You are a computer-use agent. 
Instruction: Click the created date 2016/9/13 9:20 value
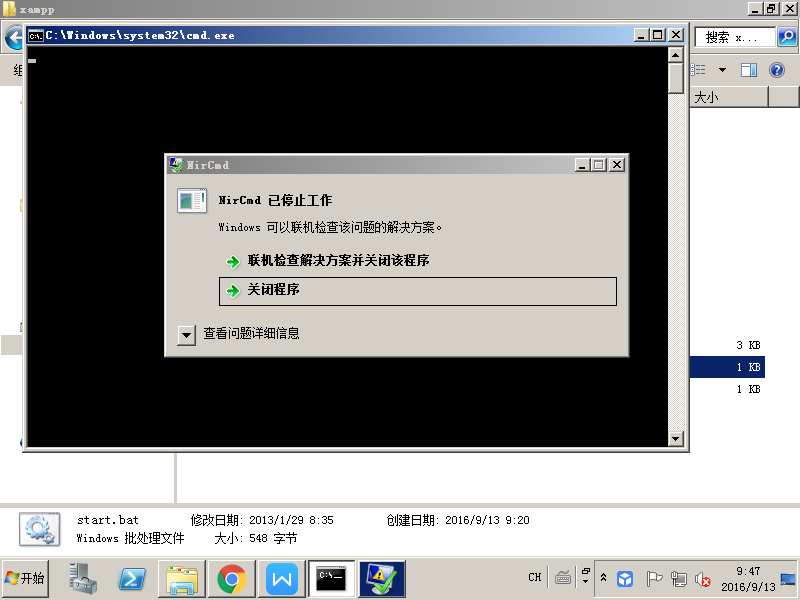coord(487,520)
